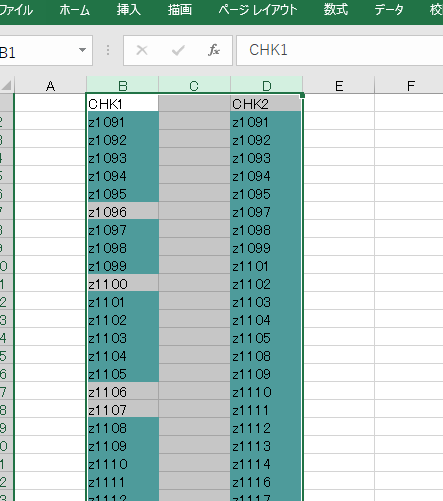This screenshot has height=501, width=443.
Task: Select z1102 in column D
Action: [x=266, y=284]
